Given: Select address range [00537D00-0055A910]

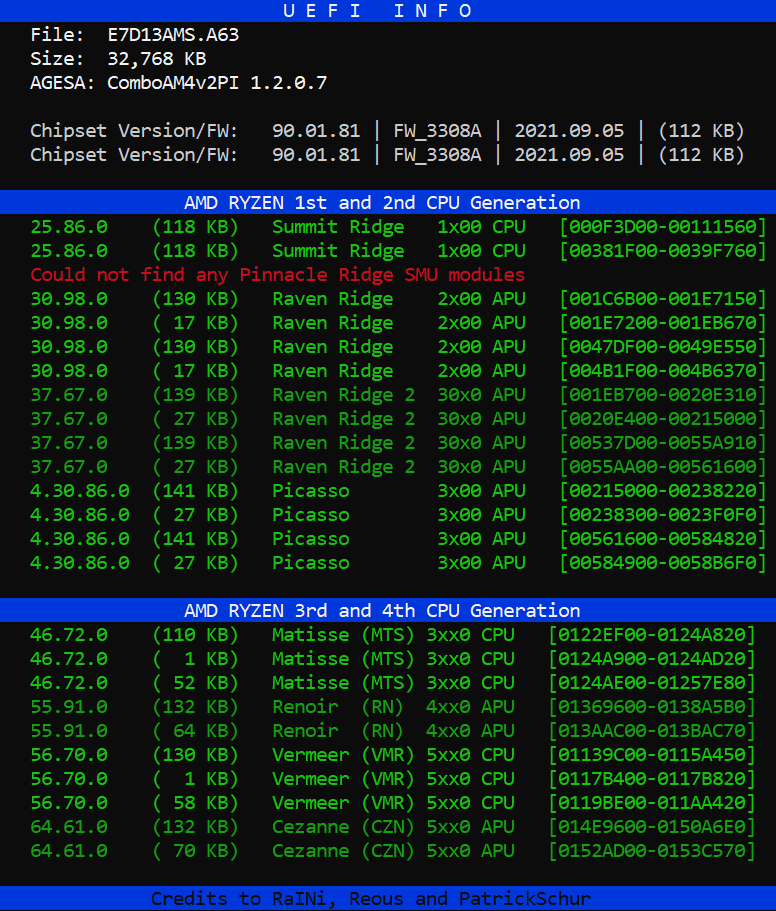Looking at the screenshot, I should (663, 443).
